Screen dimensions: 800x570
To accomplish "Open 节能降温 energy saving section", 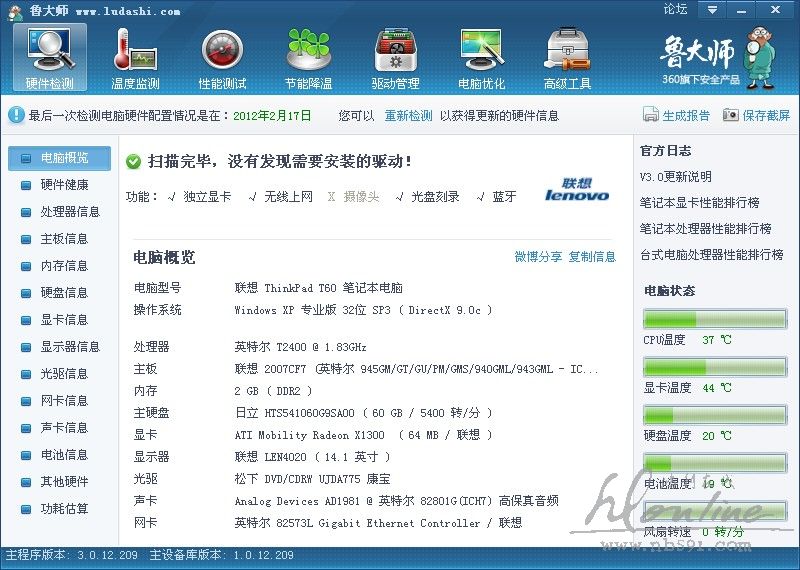I will 308,58.
